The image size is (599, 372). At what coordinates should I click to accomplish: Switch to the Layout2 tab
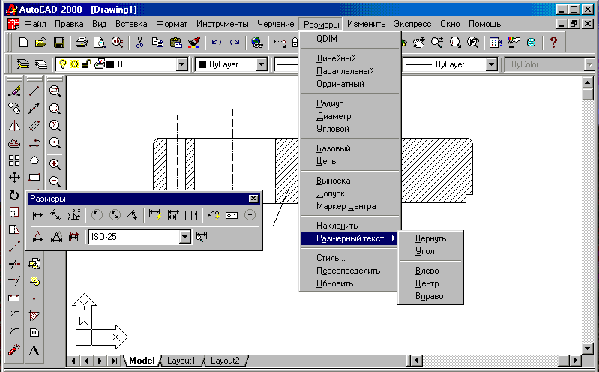[x=224, y=361]
